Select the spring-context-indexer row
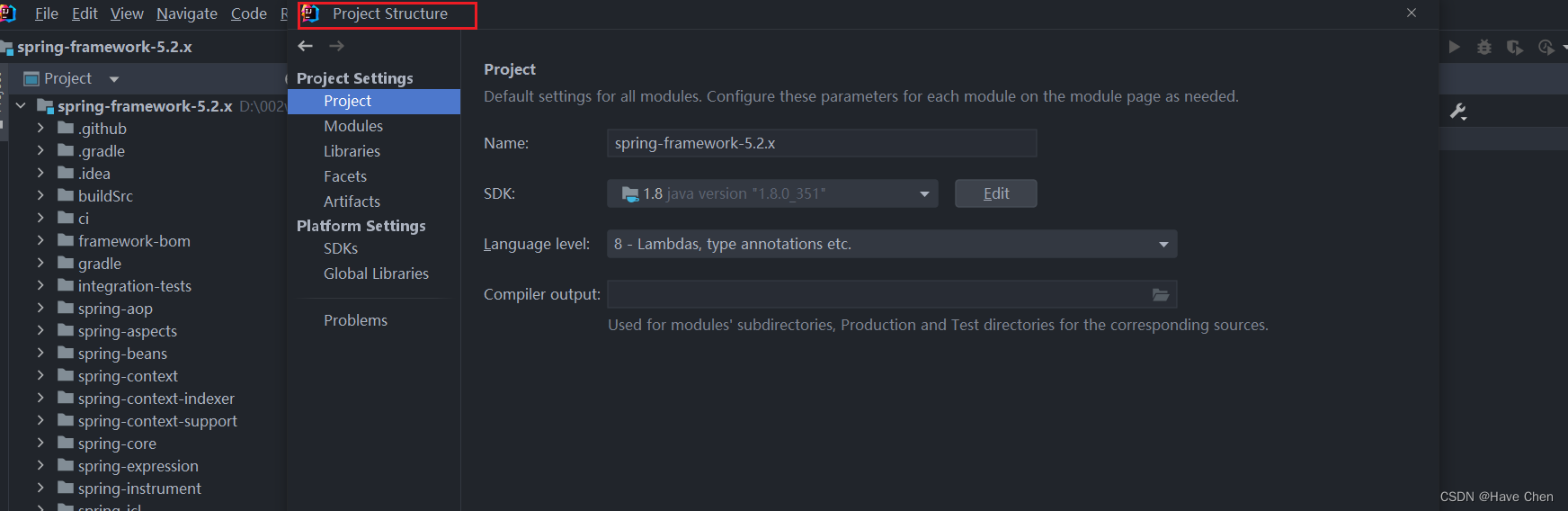The width and height of the screenshot is (1568, 511). tap(148, 398)
